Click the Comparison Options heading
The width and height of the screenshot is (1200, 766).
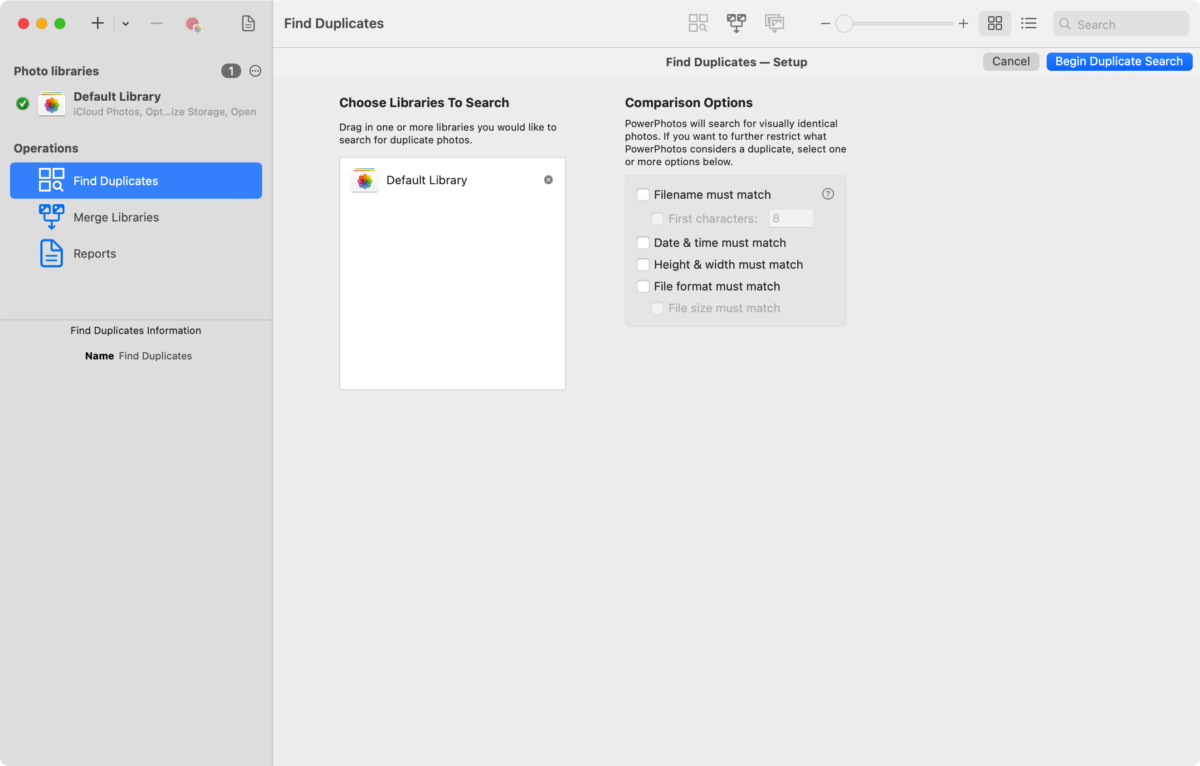pyautogui.click(x=689, y=103)
